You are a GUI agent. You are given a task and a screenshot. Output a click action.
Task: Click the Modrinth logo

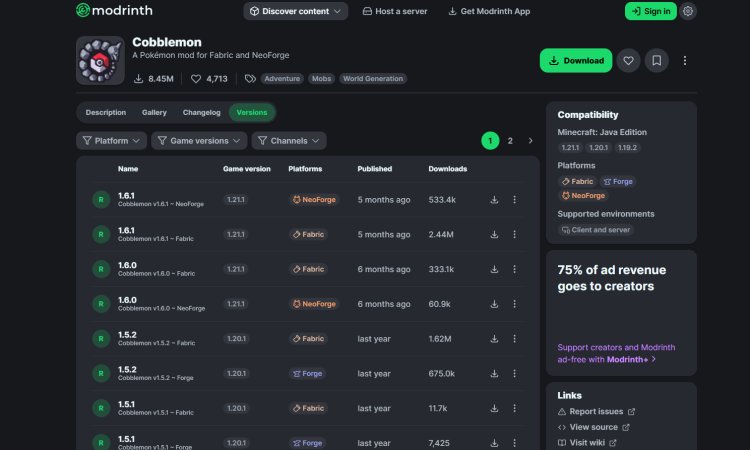[114, 10]
